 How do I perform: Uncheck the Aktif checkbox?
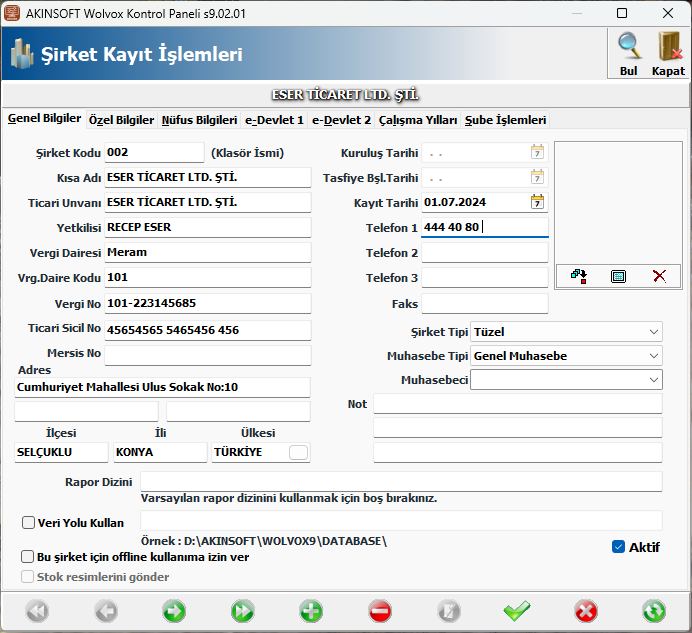(618, 547)
